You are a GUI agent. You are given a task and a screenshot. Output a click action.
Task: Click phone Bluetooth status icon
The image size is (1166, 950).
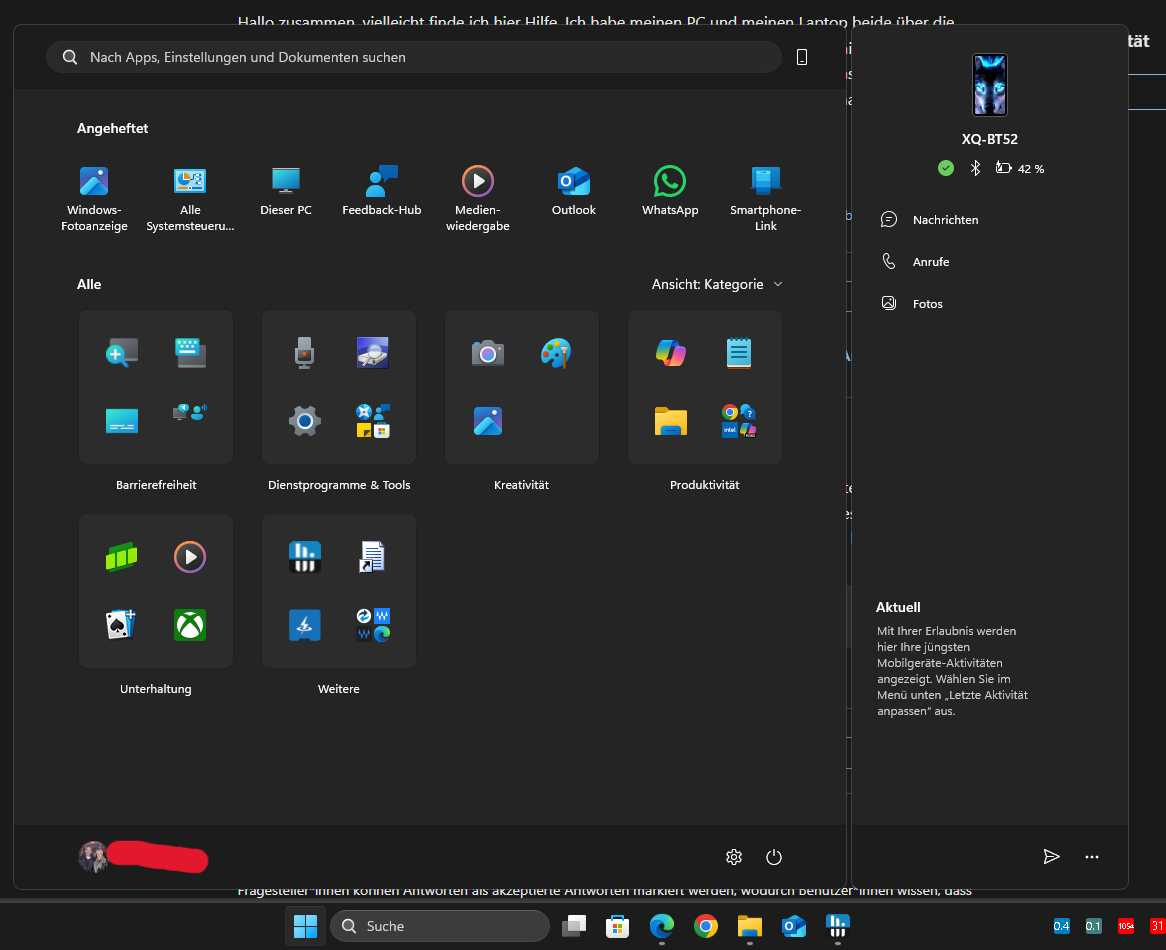pyautogui.click(x=976, y=168)
